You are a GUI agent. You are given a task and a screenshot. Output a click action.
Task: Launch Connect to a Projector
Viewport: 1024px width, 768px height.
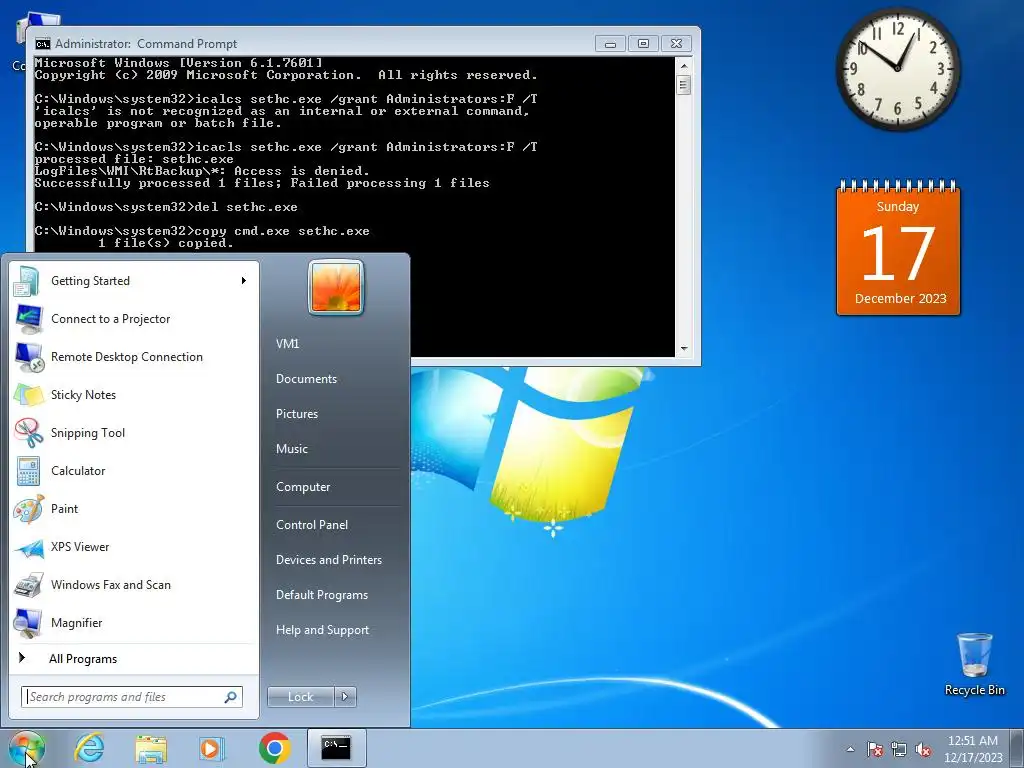[133, 319]
